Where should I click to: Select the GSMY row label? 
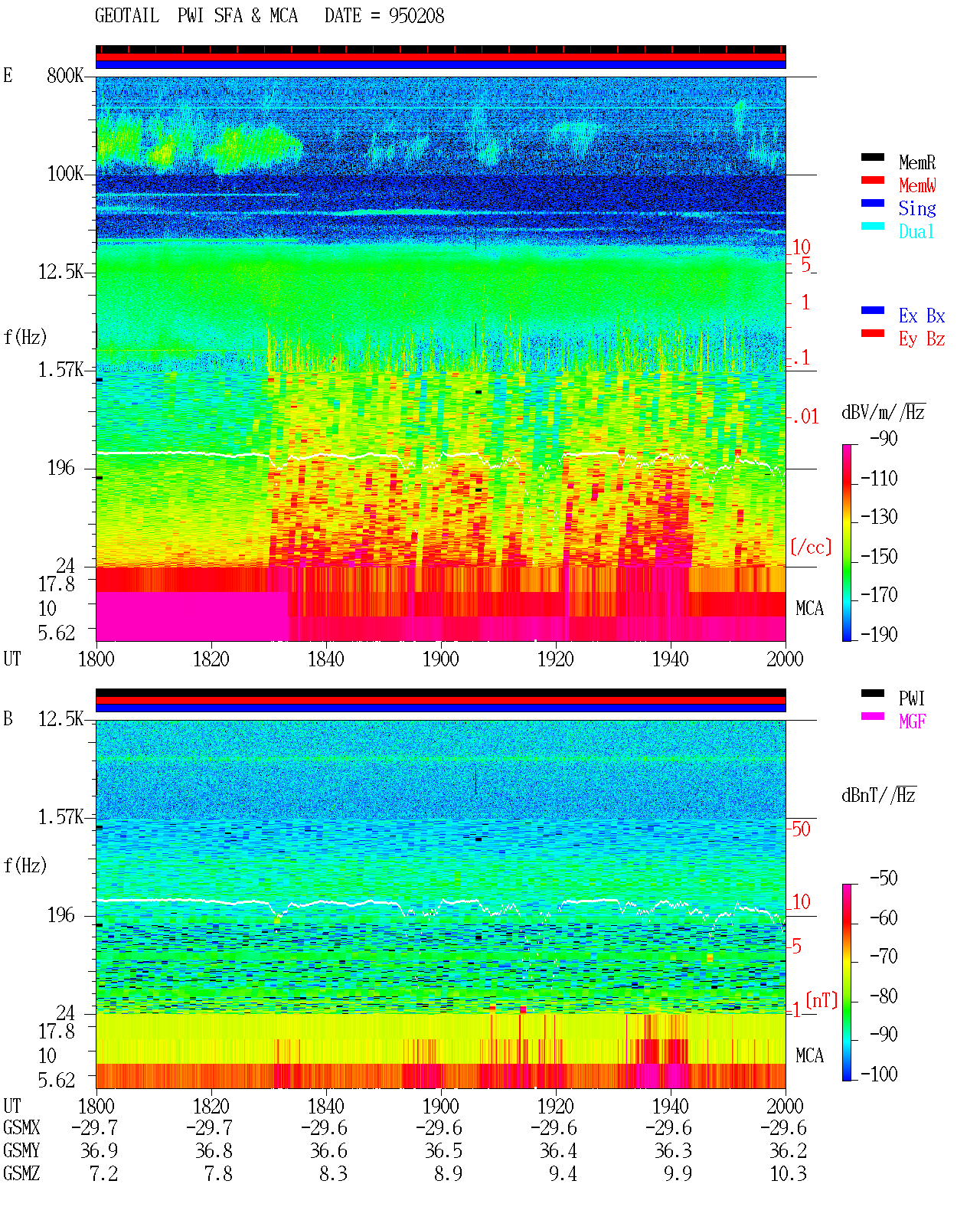click(21, 1150)
